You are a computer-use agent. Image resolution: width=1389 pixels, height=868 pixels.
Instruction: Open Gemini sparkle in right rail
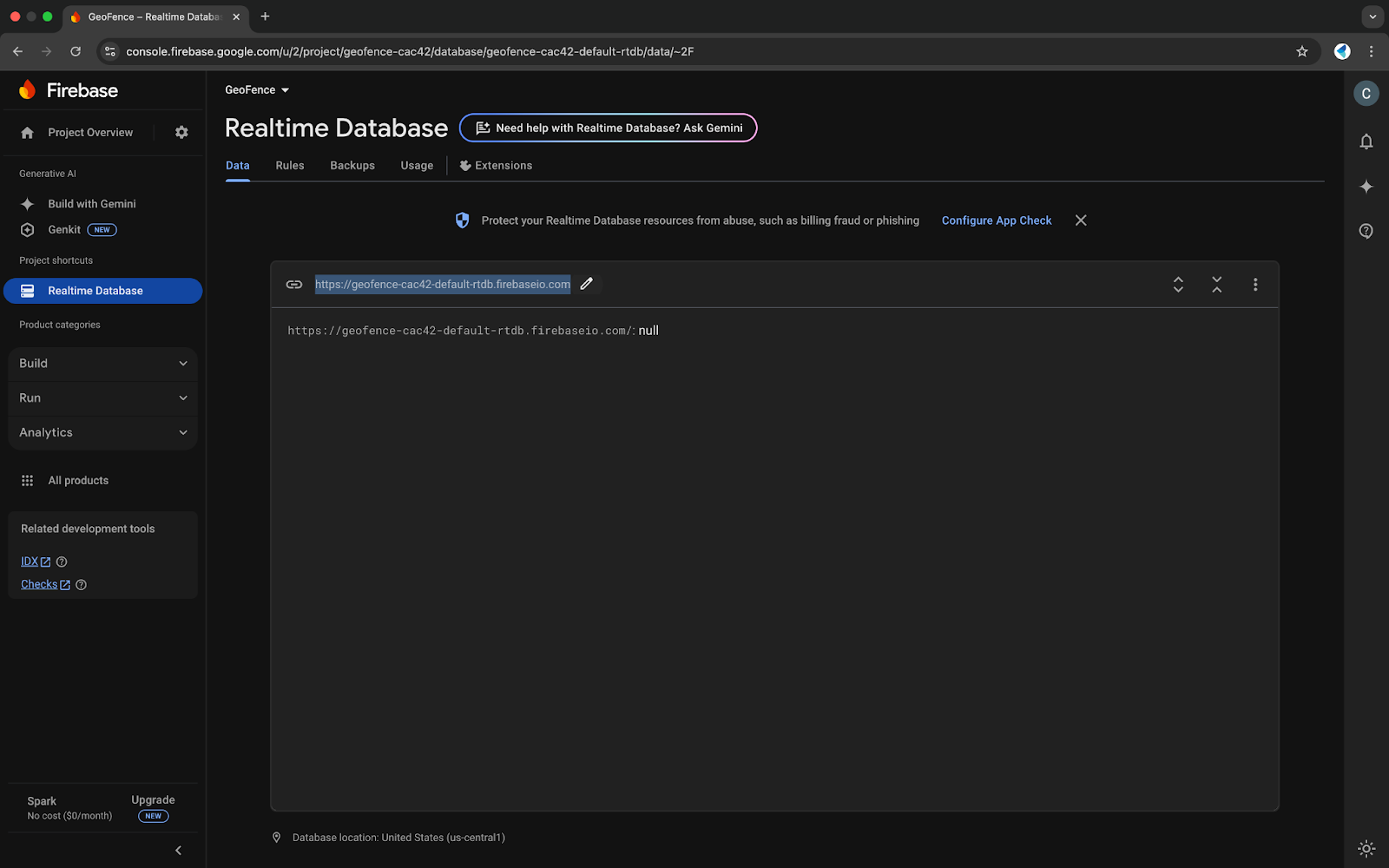1366,187
